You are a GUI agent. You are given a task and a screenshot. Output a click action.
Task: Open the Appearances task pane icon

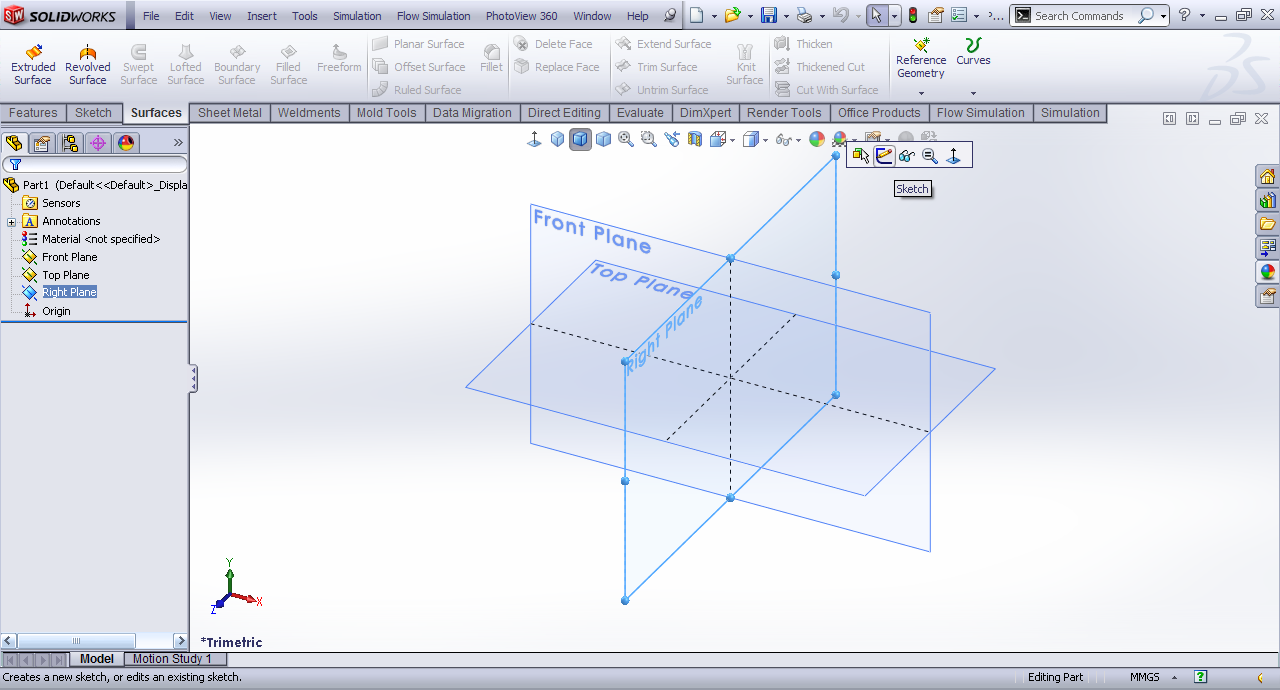pos(1268,272)
